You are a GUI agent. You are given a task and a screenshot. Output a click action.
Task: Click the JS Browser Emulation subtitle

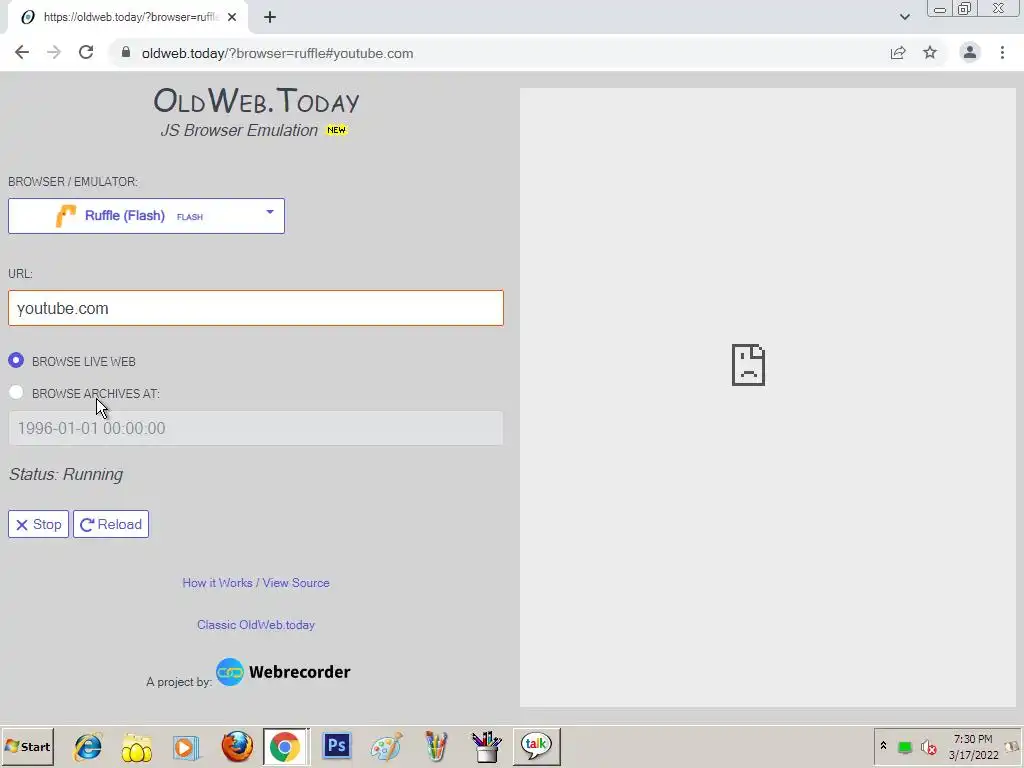point(239,131)
